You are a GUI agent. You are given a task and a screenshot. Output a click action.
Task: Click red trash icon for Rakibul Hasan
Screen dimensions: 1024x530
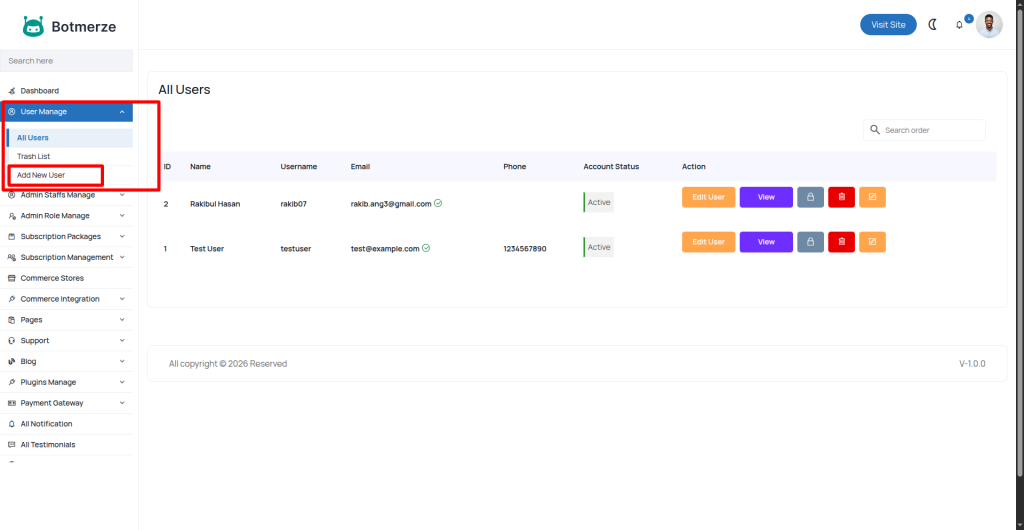click(x=841, y=197)
